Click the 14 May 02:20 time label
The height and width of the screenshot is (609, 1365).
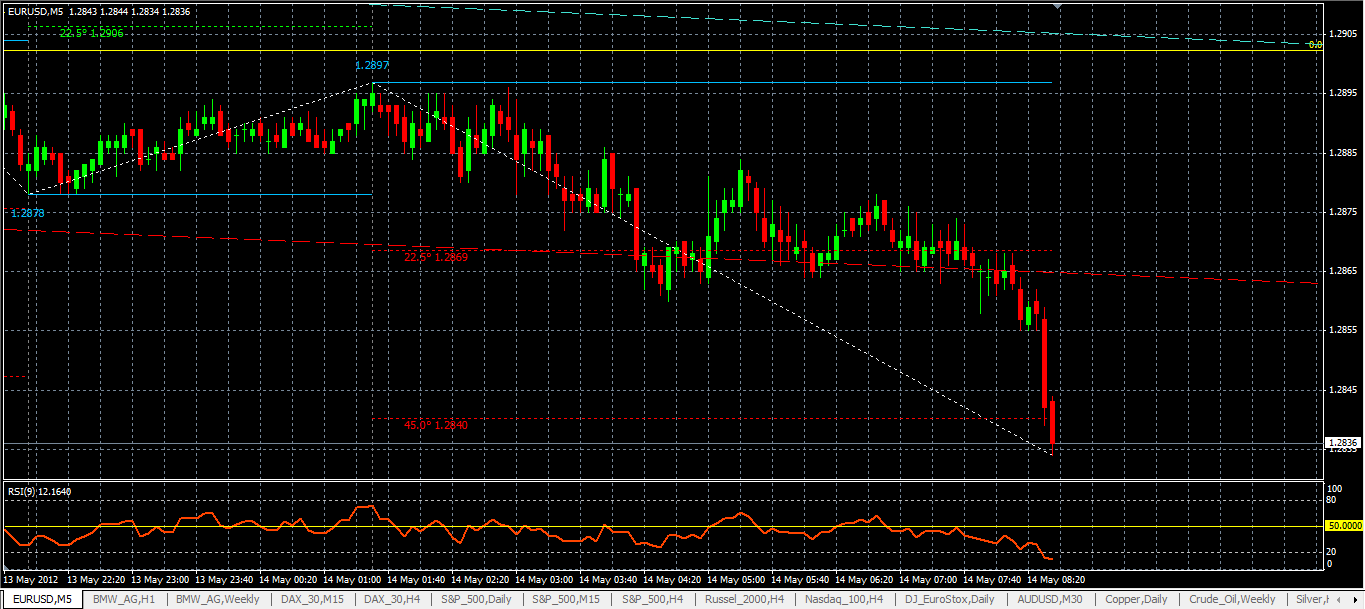[480, 580]
